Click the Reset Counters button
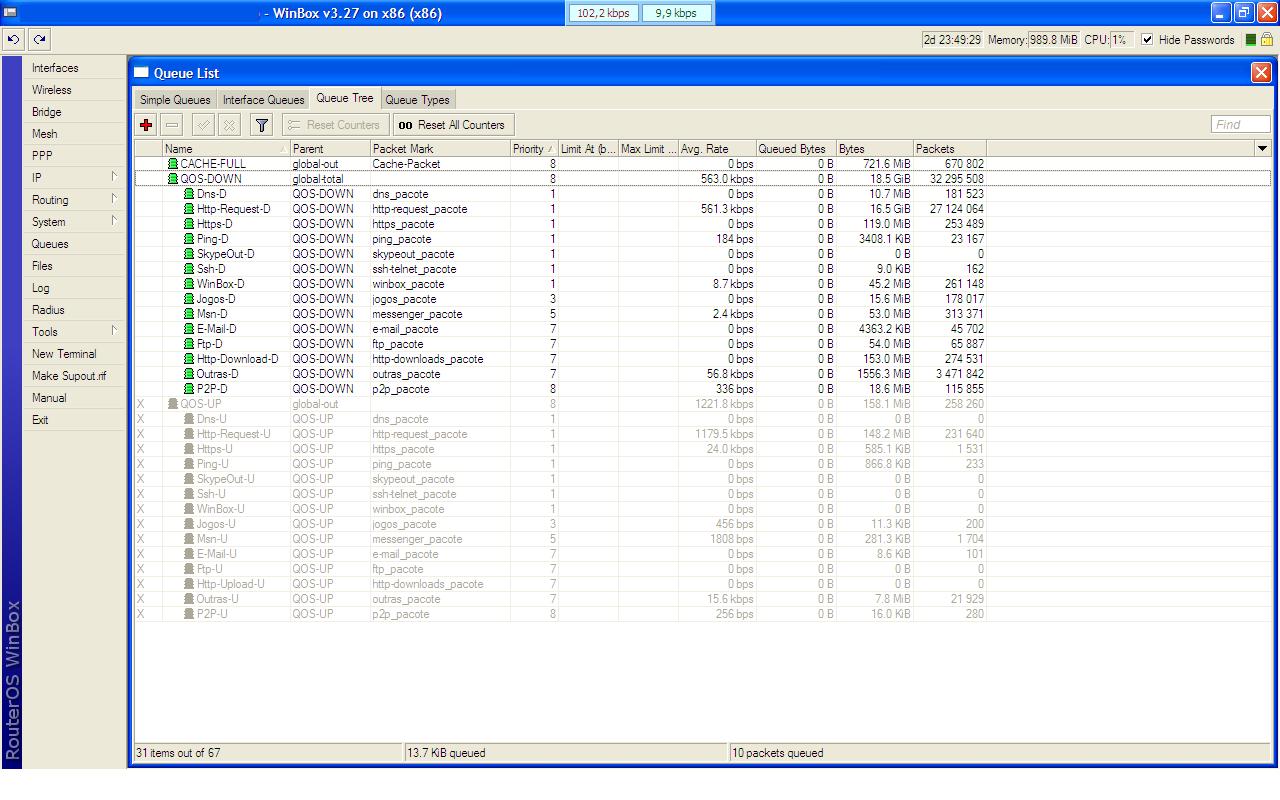This screenshot has width=1280, height=800. click(x=334, y=125)
